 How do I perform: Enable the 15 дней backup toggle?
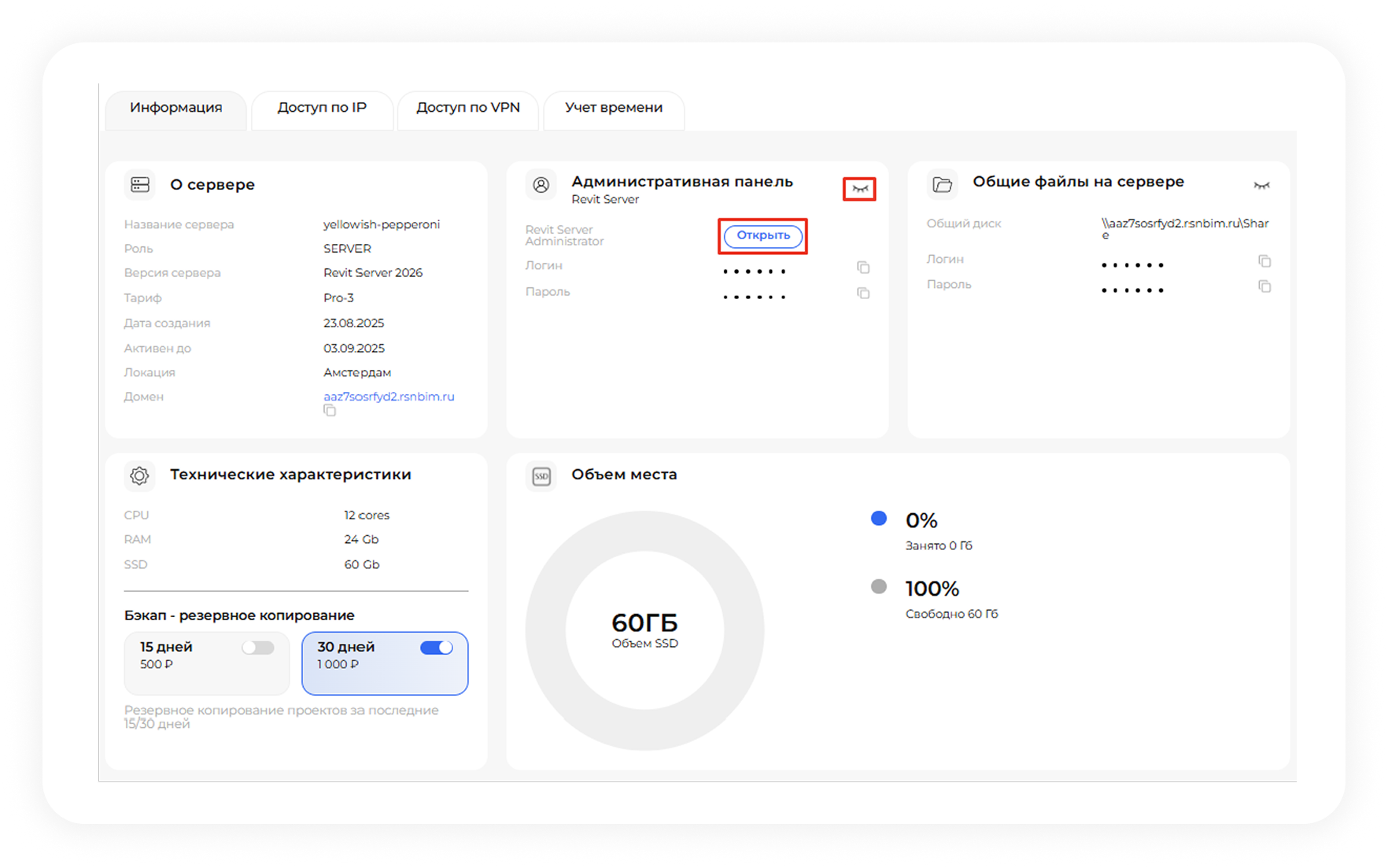(x=258, y=648)
